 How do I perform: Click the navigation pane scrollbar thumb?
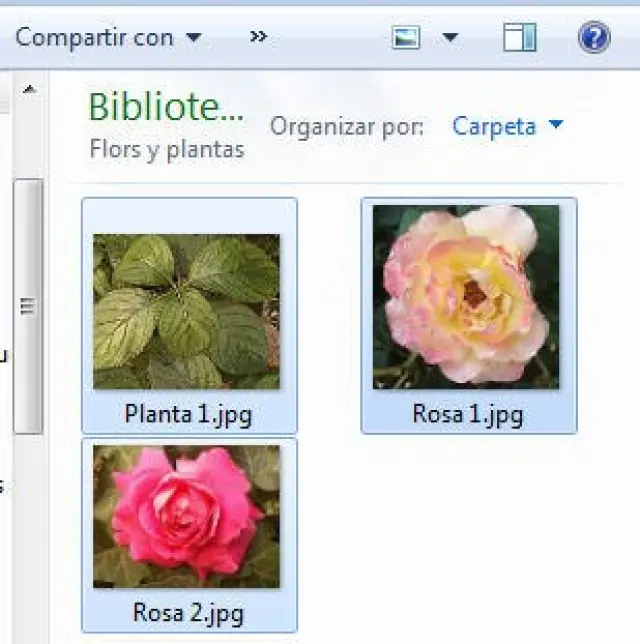click(x=28, y=305)
